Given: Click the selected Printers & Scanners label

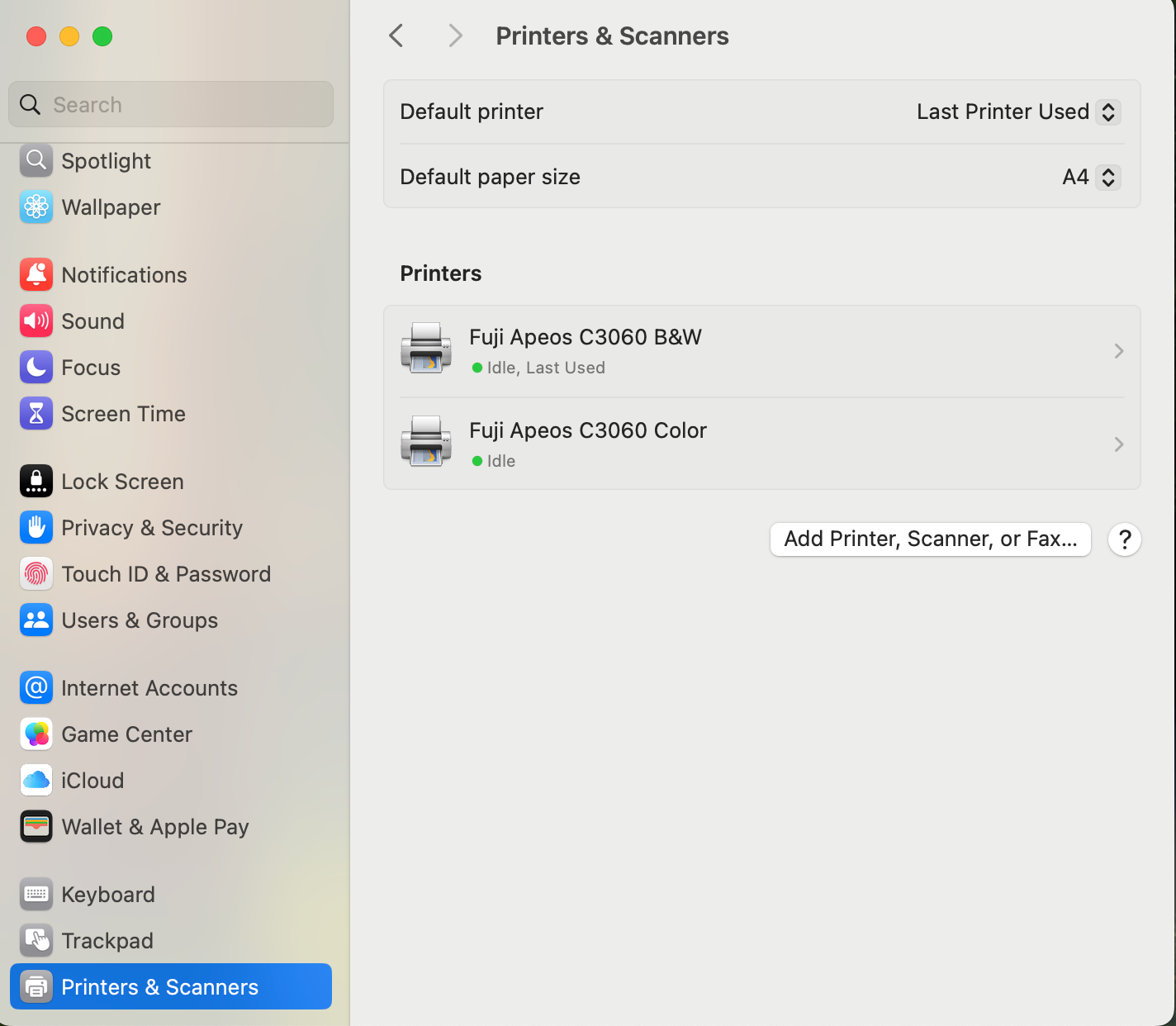Looking at the screenshot, I should point(160,987).
